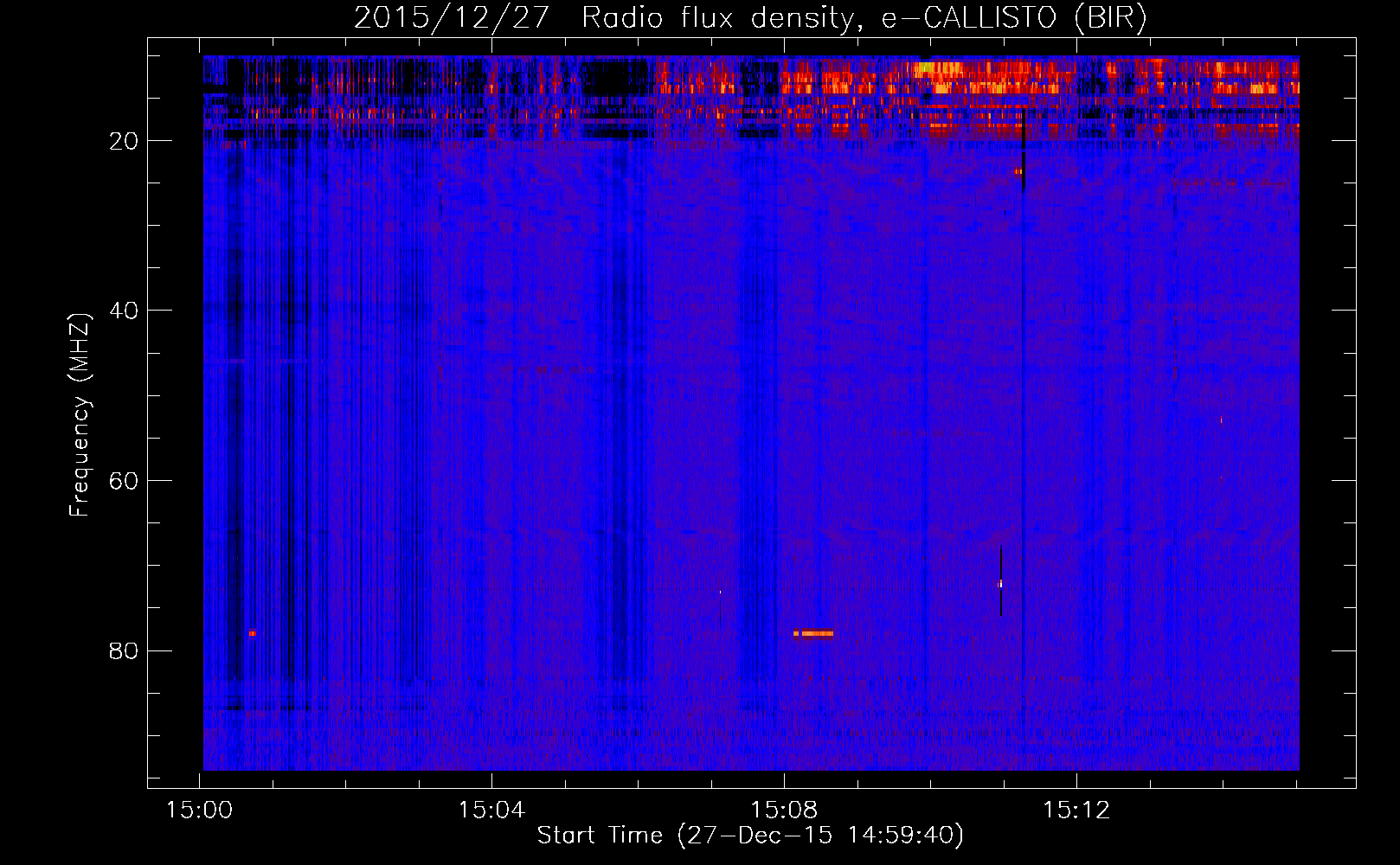Click the '15:12' time axis label
The image size is (1400, 865).
coord(1076,811)
